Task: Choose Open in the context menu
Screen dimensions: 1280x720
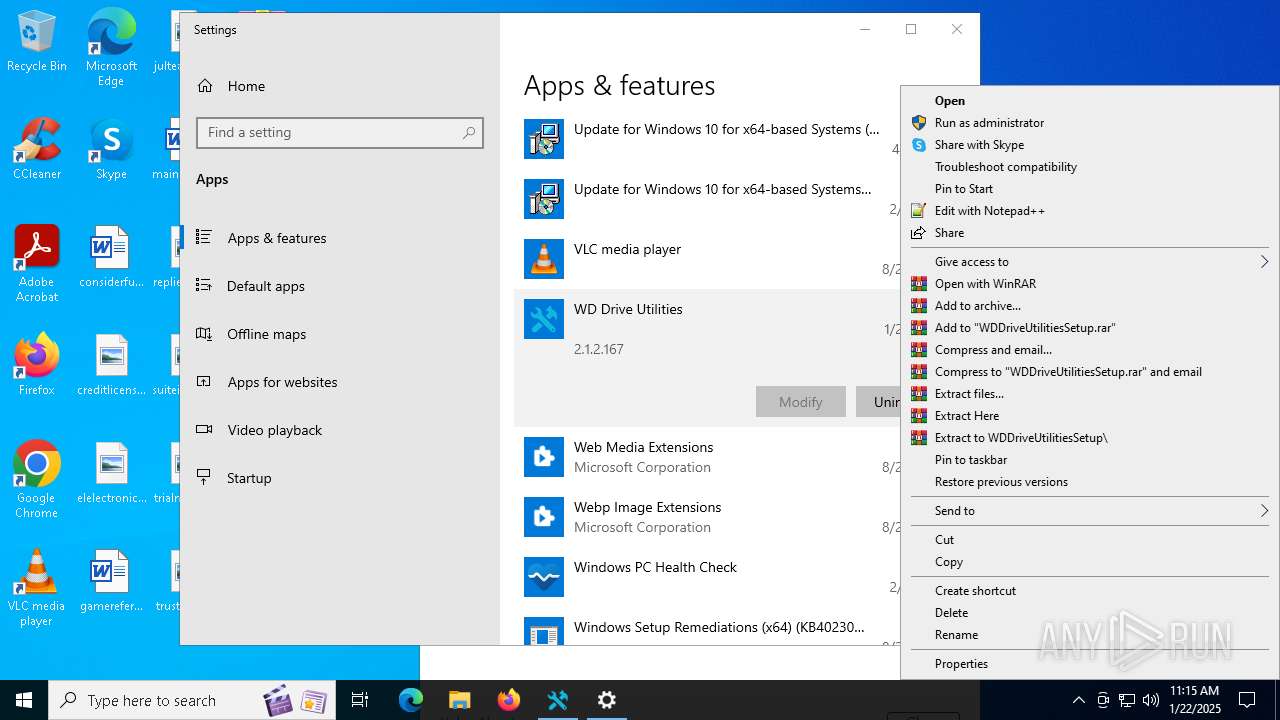Action: point(1090,101)
